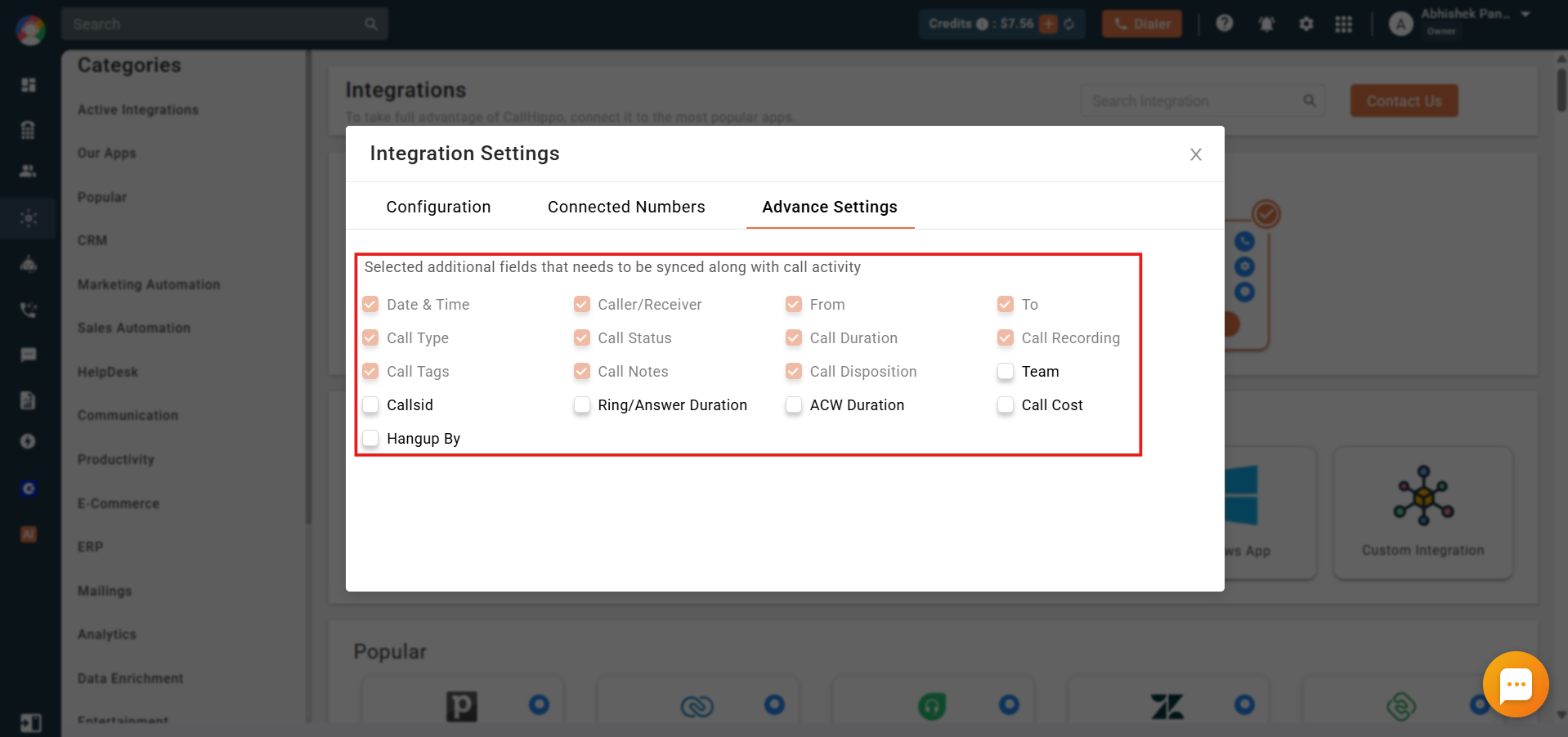Viewport: 1568px width, 737px height.
Task: Click the orange AI icon in sidebar
Action: [29, 534]
